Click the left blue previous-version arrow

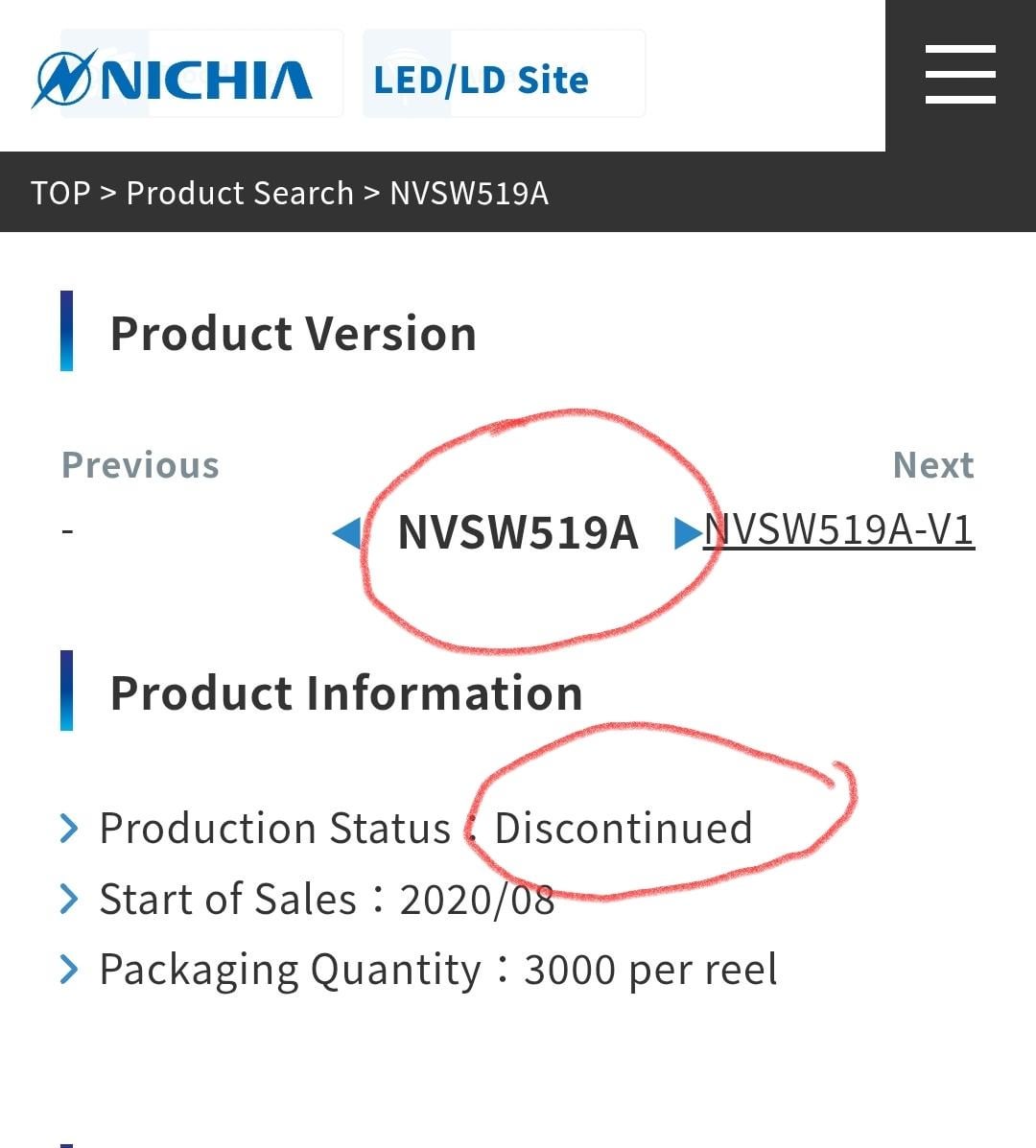click(x=346, y=532)
